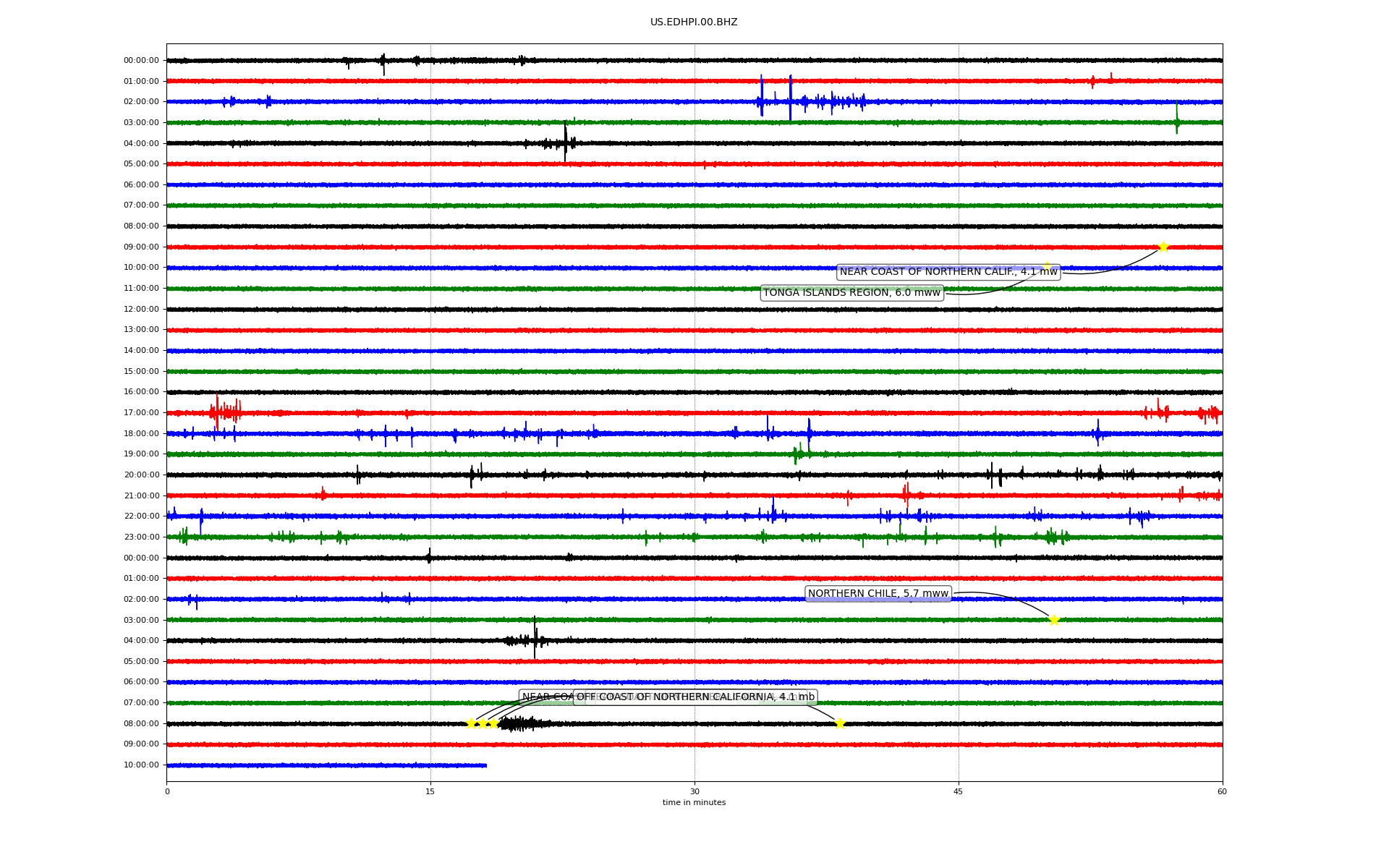
Task: Click the x-axis tick label 15
Action: [x=430, y=792]
